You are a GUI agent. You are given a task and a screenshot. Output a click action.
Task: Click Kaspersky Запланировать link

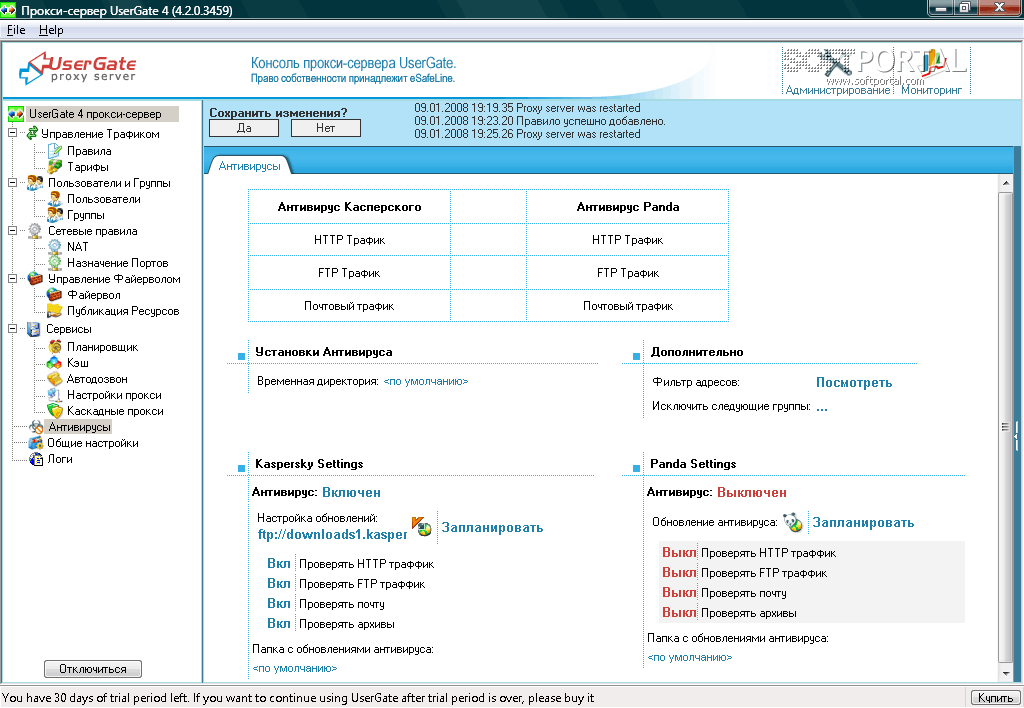[492, 528]
